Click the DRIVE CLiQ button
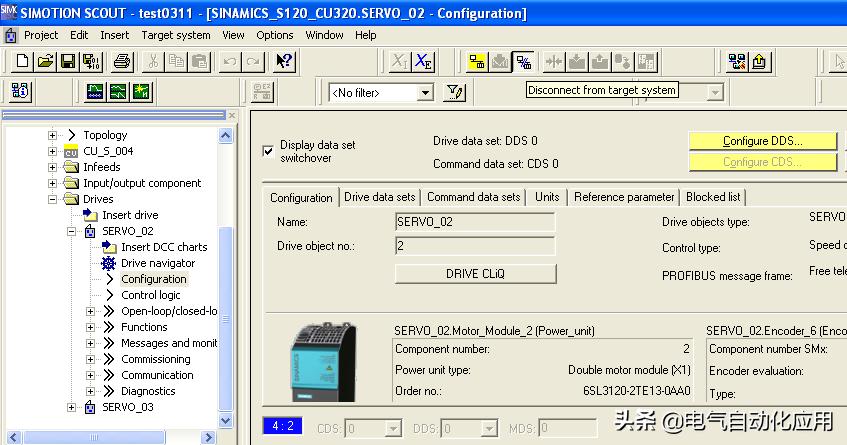The height and width of the screenshot is (445, 847). [475, 274]
